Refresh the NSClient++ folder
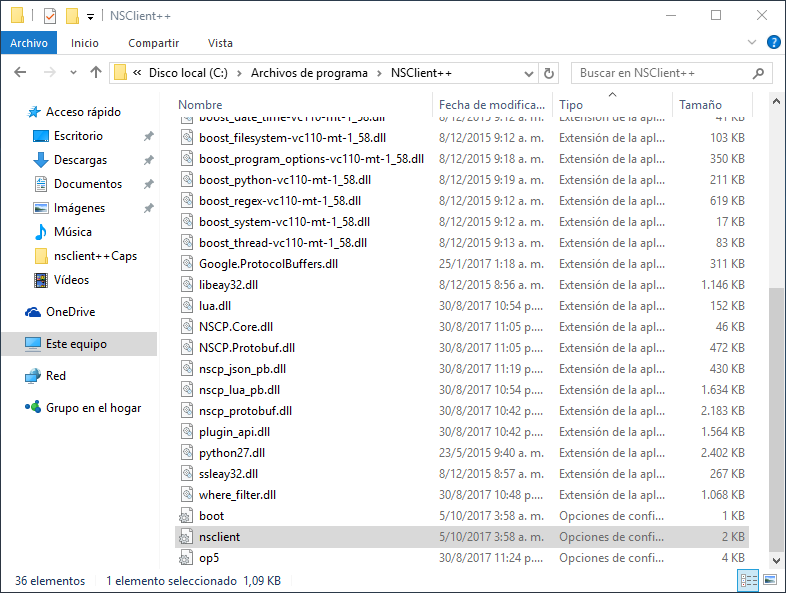 [x=548, y=74]
